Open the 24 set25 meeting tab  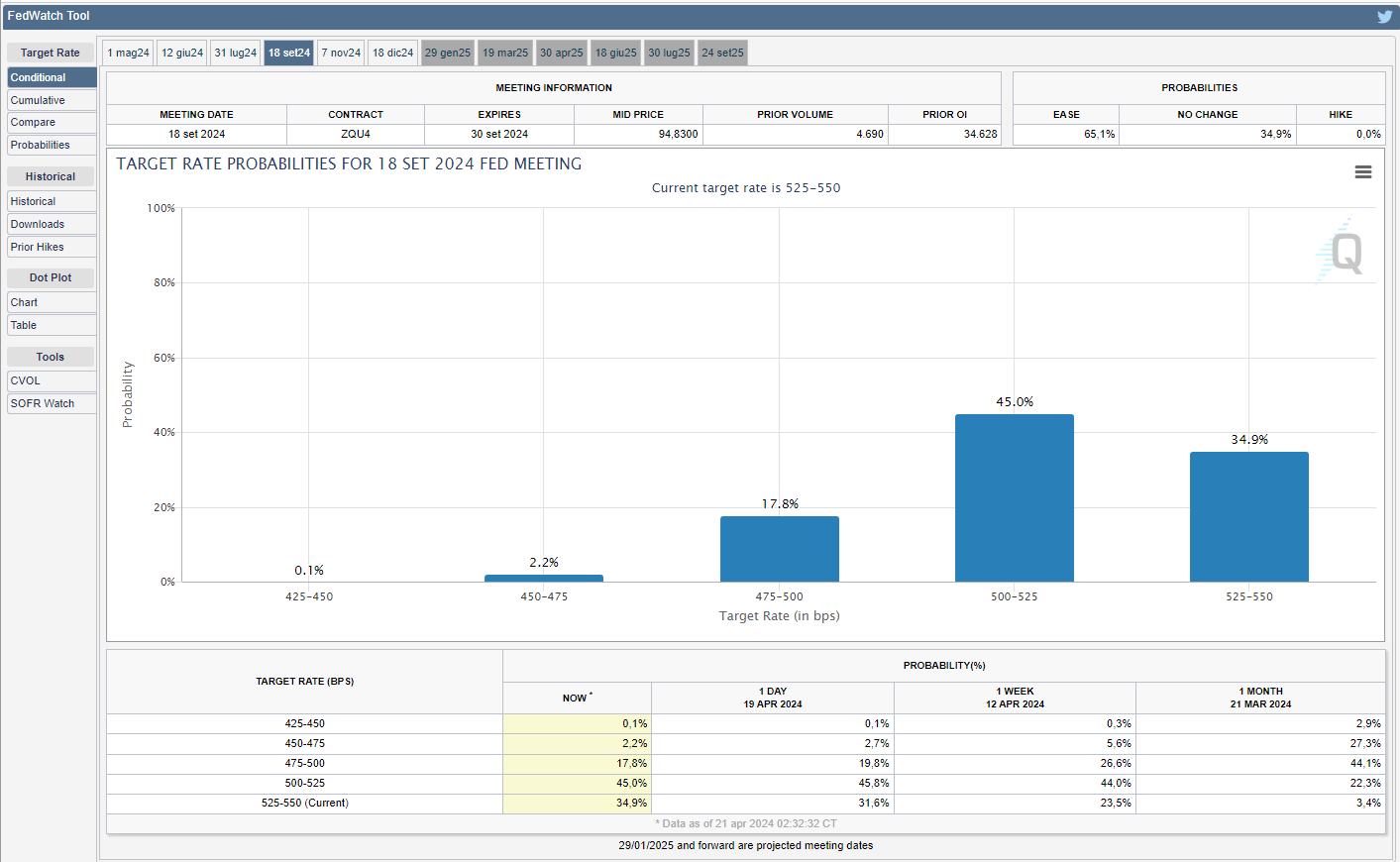coord(722,53)
